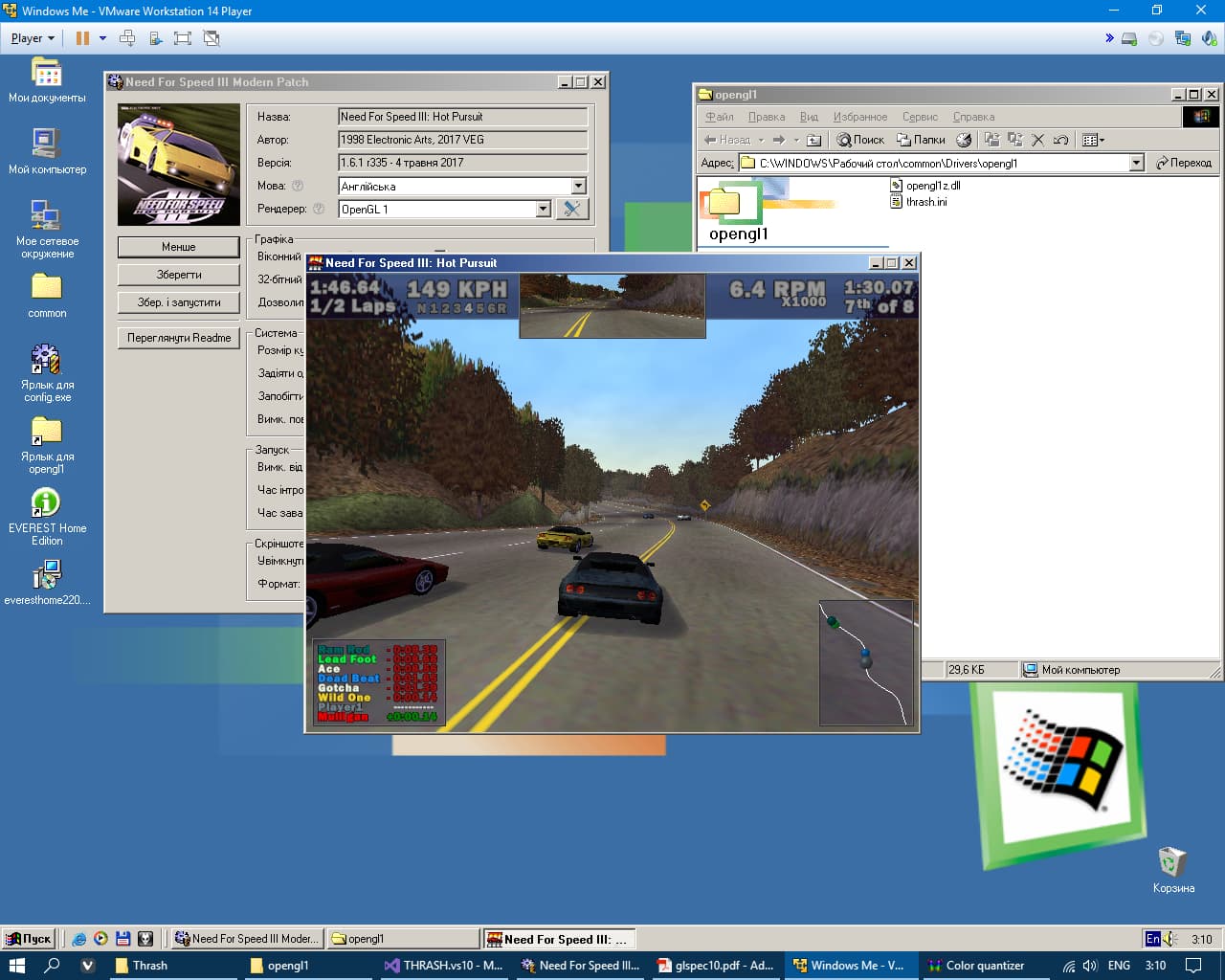Switch to Color quantizer taskbar item

(x=978, y=966)
